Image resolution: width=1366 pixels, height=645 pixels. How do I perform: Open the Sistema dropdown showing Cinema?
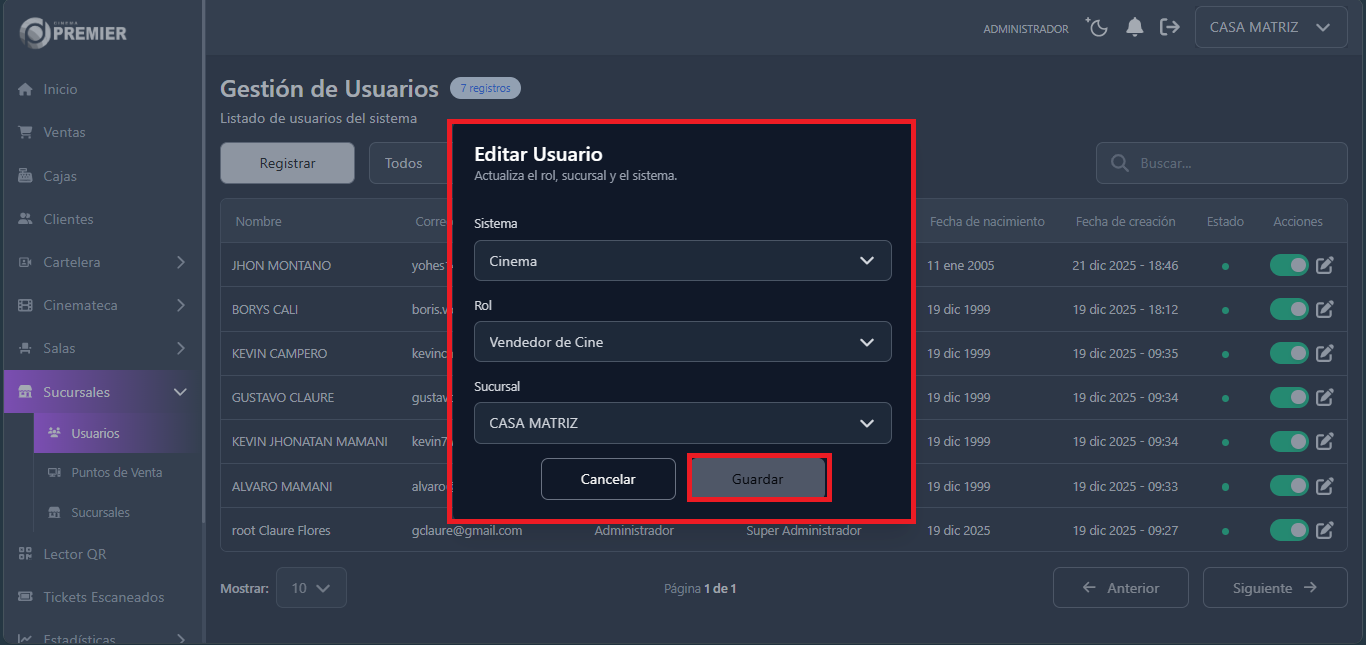[x=682, y=260]
